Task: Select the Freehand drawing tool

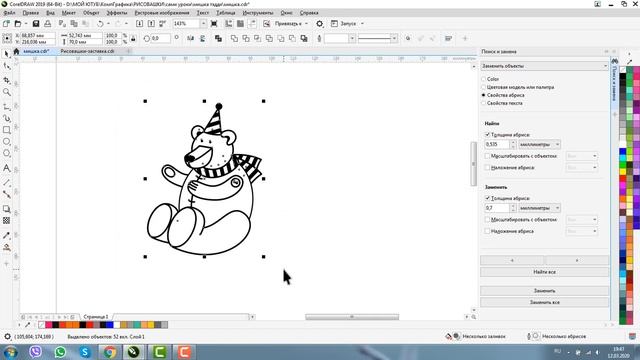Action: pos(7,107)
